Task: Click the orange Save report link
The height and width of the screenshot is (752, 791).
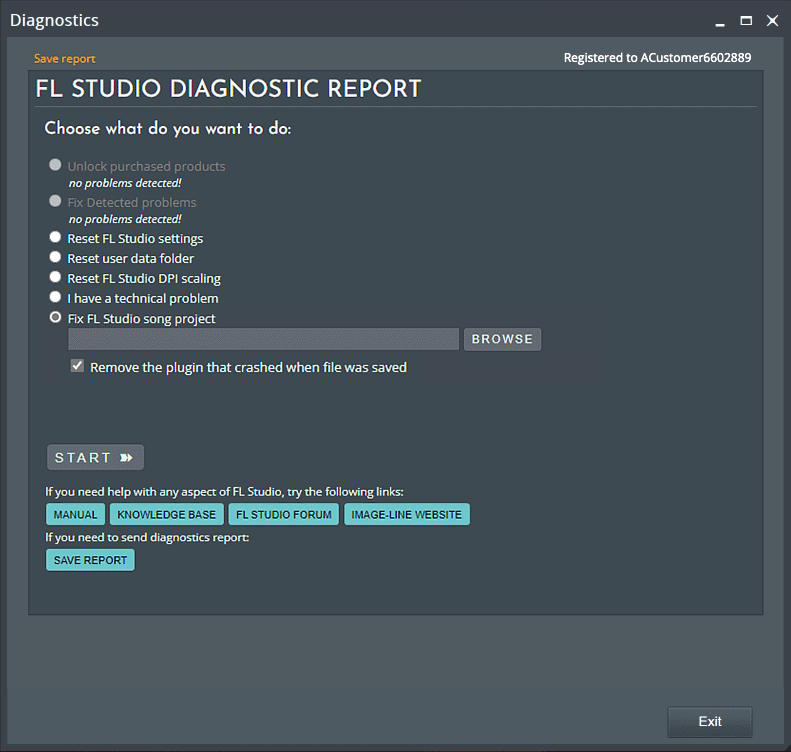Action: pyautogui.click(x=65, y=59)
